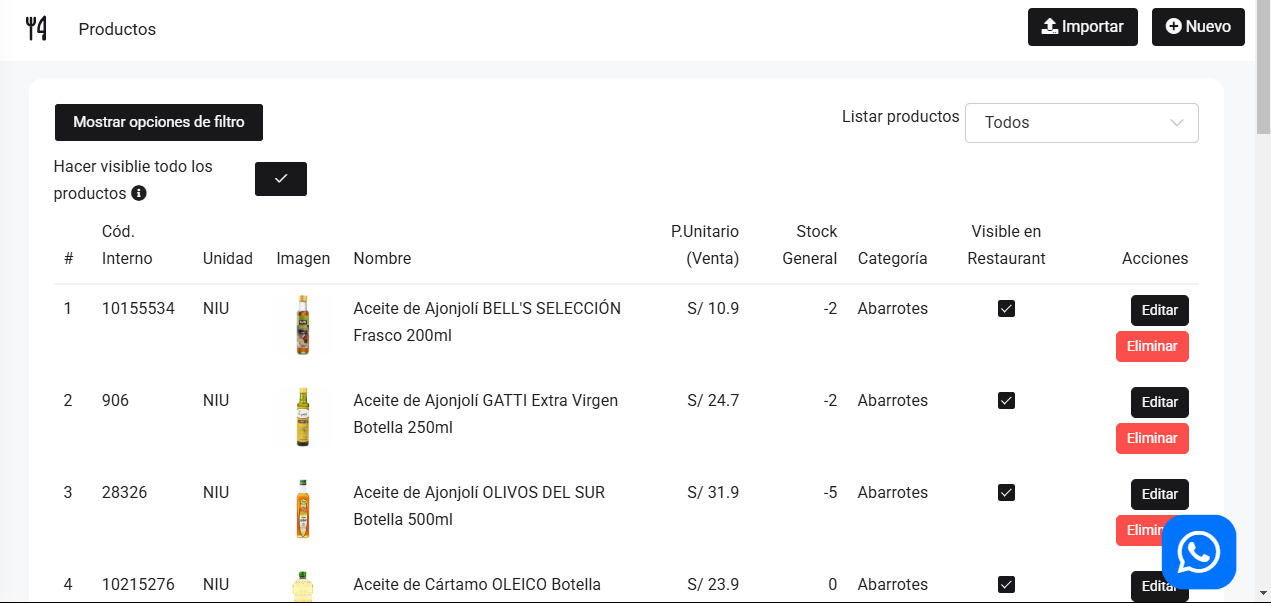Open the WhatsApp chat bubble
Viewport: 1271px width, 603px height.
tap(1199, 552)
